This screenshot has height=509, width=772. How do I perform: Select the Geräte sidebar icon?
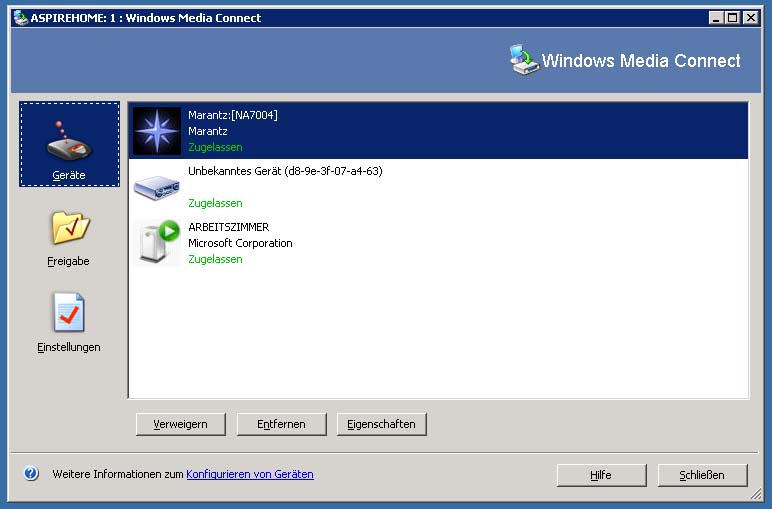(69, 141)
